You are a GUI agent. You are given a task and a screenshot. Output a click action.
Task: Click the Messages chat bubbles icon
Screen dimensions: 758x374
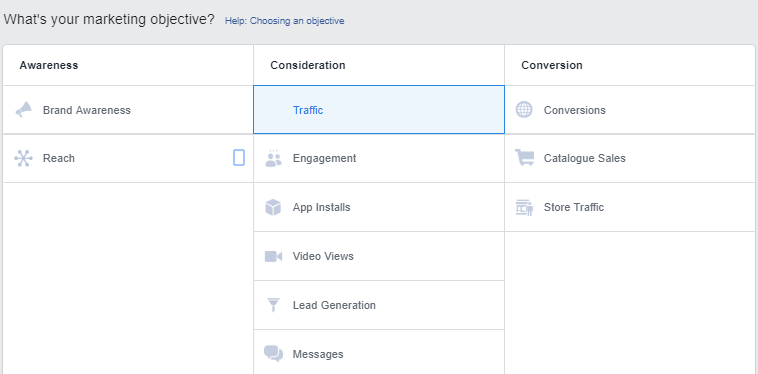274,354
